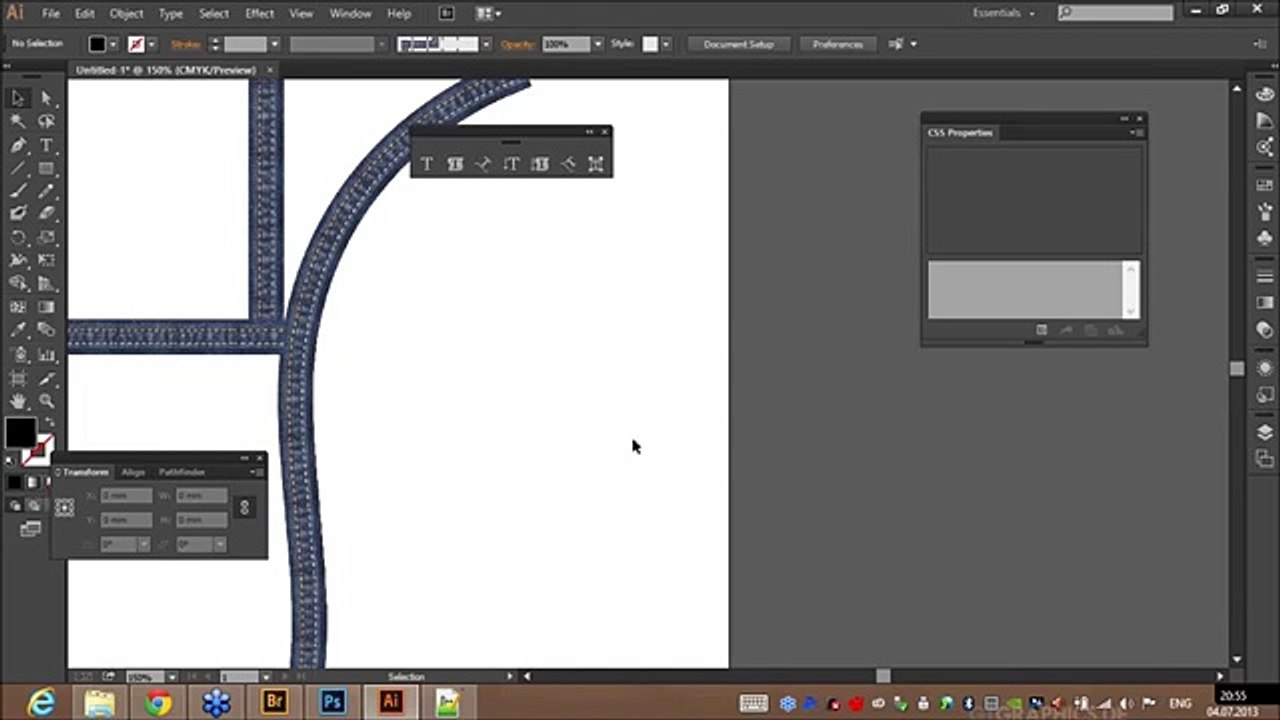This screenshot has width=1280, height=720.
Task: Change screen mode button in toolbox
Action: [x=32, y=529]
